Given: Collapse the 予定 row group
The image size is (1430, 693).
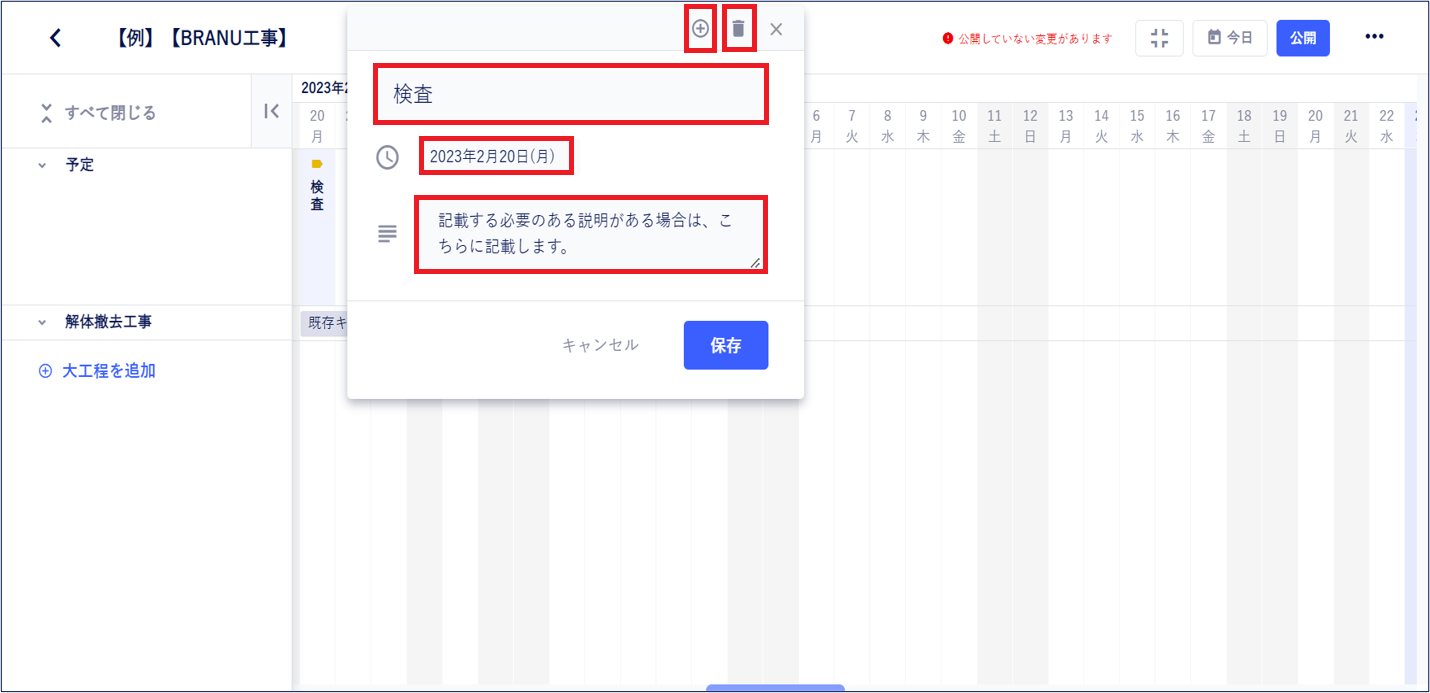Looking at the screenshot, I should pos(42,165).
